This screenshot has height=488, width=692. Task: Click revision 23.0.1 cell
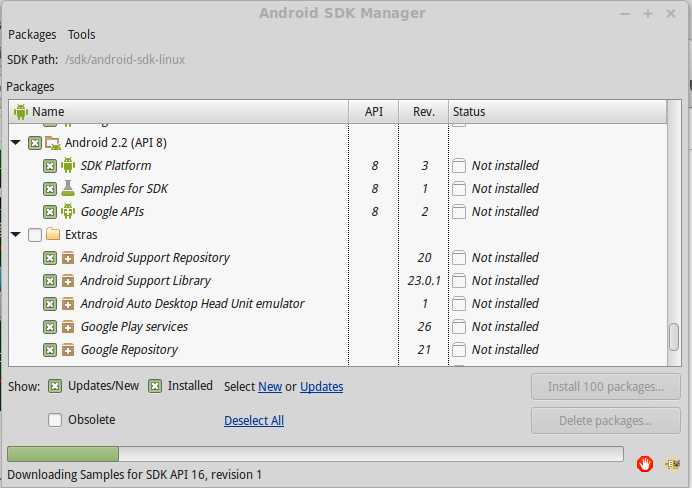424,281
